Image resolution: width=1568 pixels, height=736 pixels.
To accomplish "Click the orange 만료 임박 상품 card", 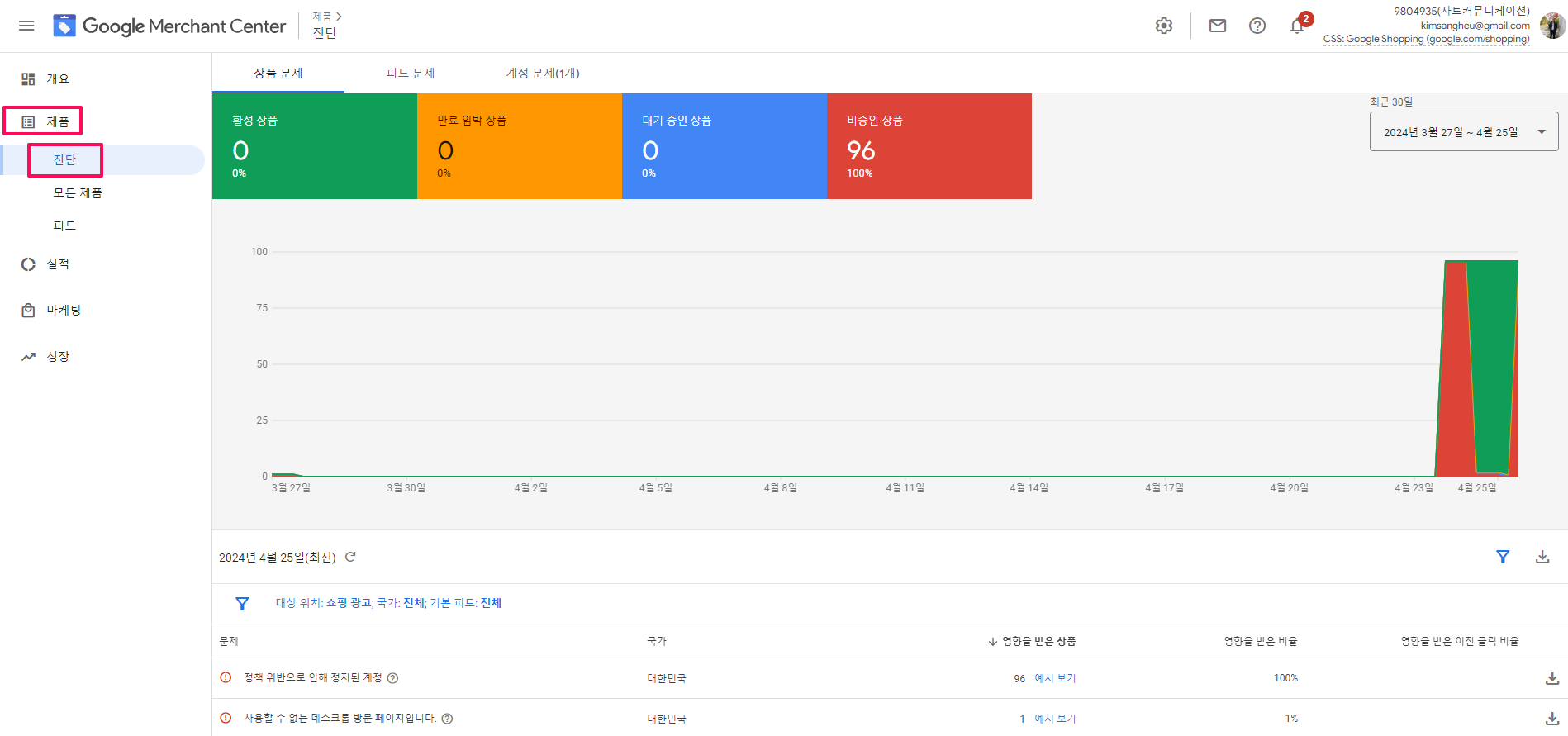I will [x=520, y=146].
